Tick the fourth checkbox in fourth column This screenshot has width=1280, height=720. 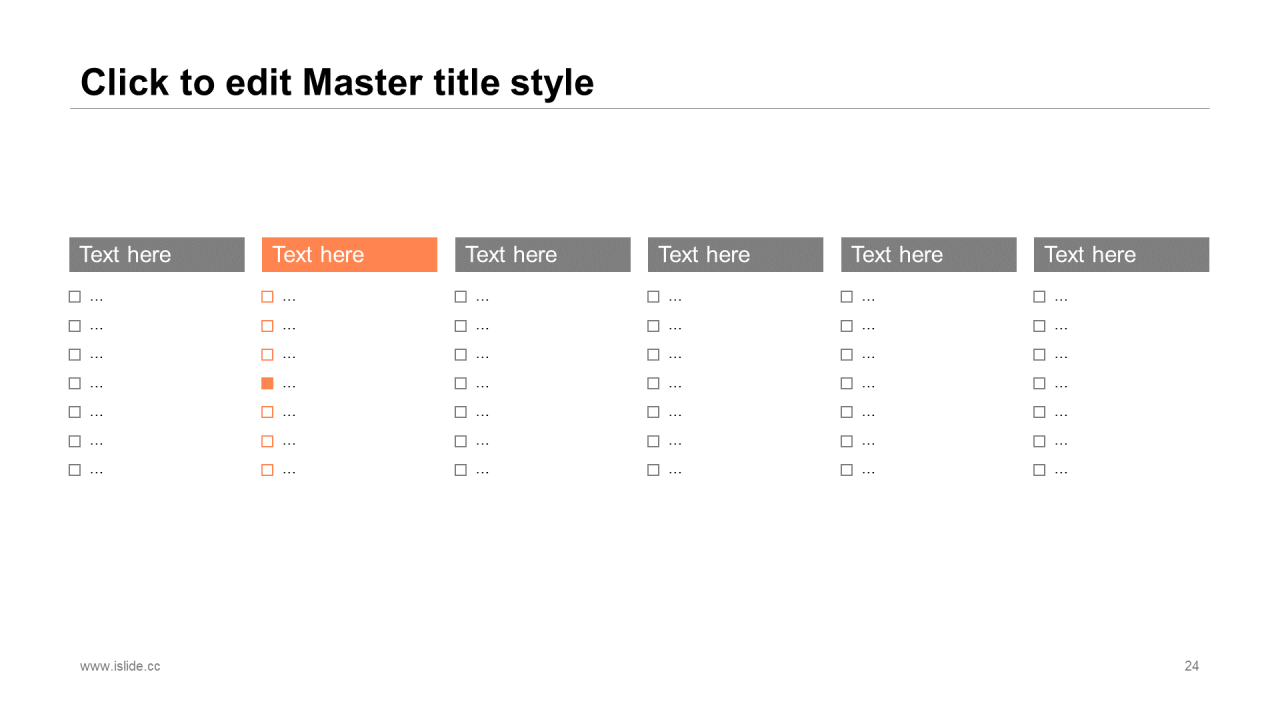(653, 383)
